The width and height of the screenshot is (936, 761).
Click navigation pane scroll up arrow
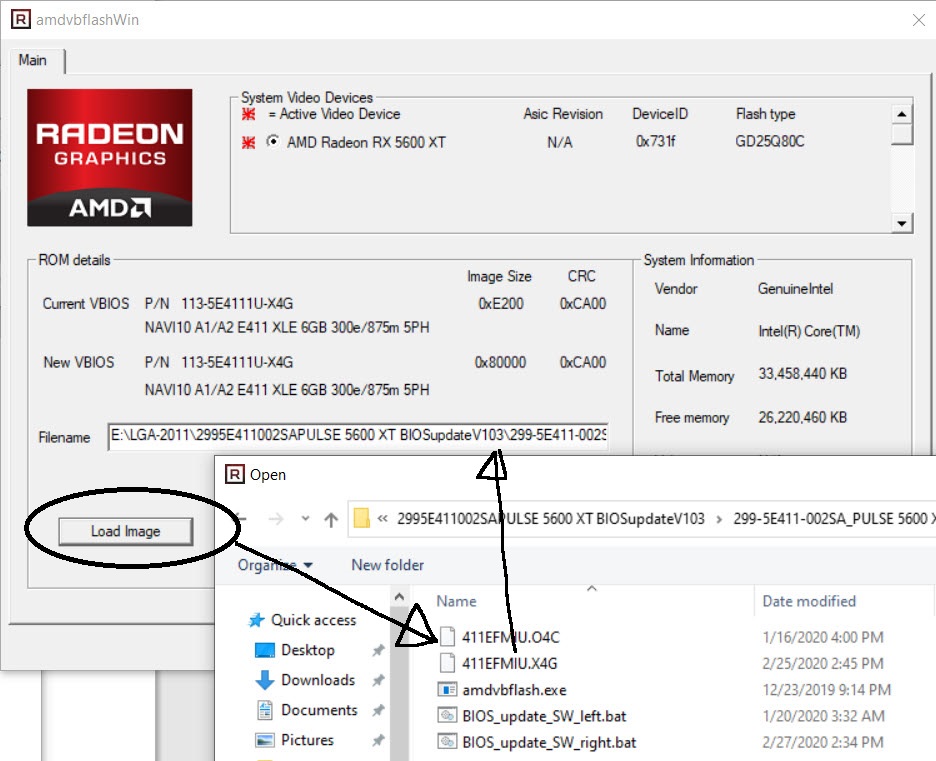pyautogui.click(x=399, y=596)
